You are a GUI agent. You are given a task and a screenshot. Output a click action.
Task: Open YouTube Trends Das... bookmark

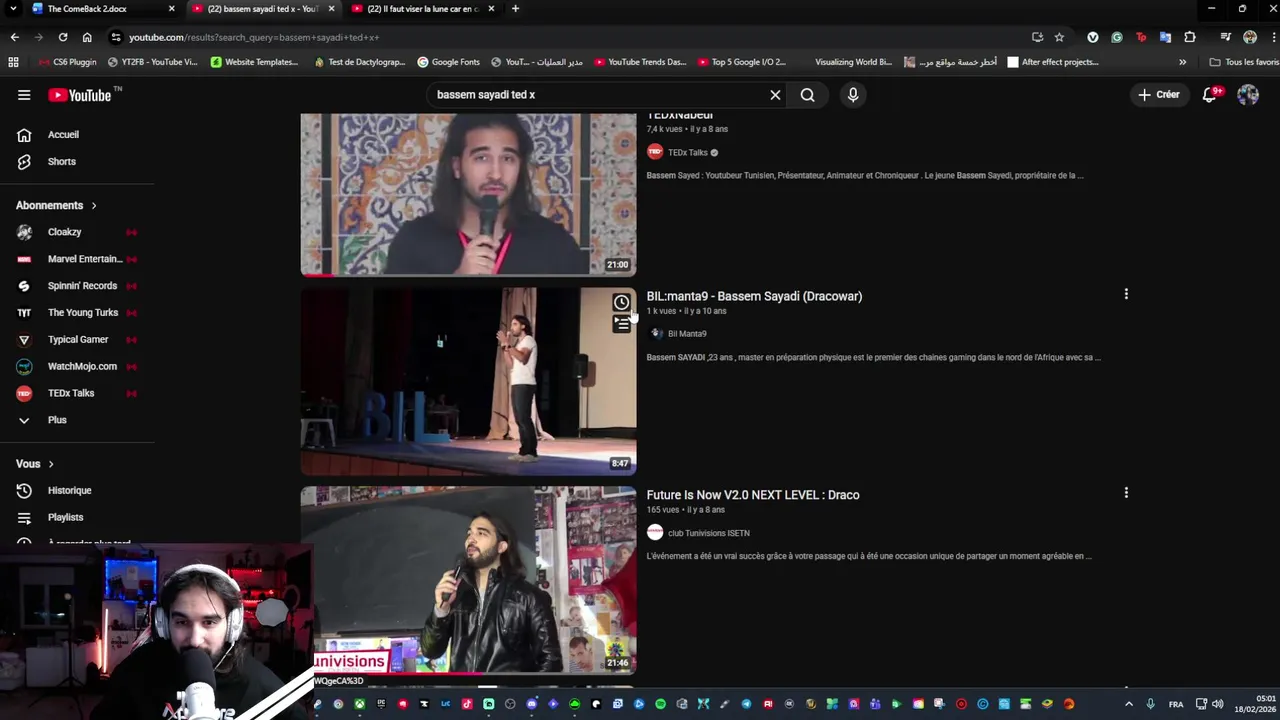click(x=640, y=62)
